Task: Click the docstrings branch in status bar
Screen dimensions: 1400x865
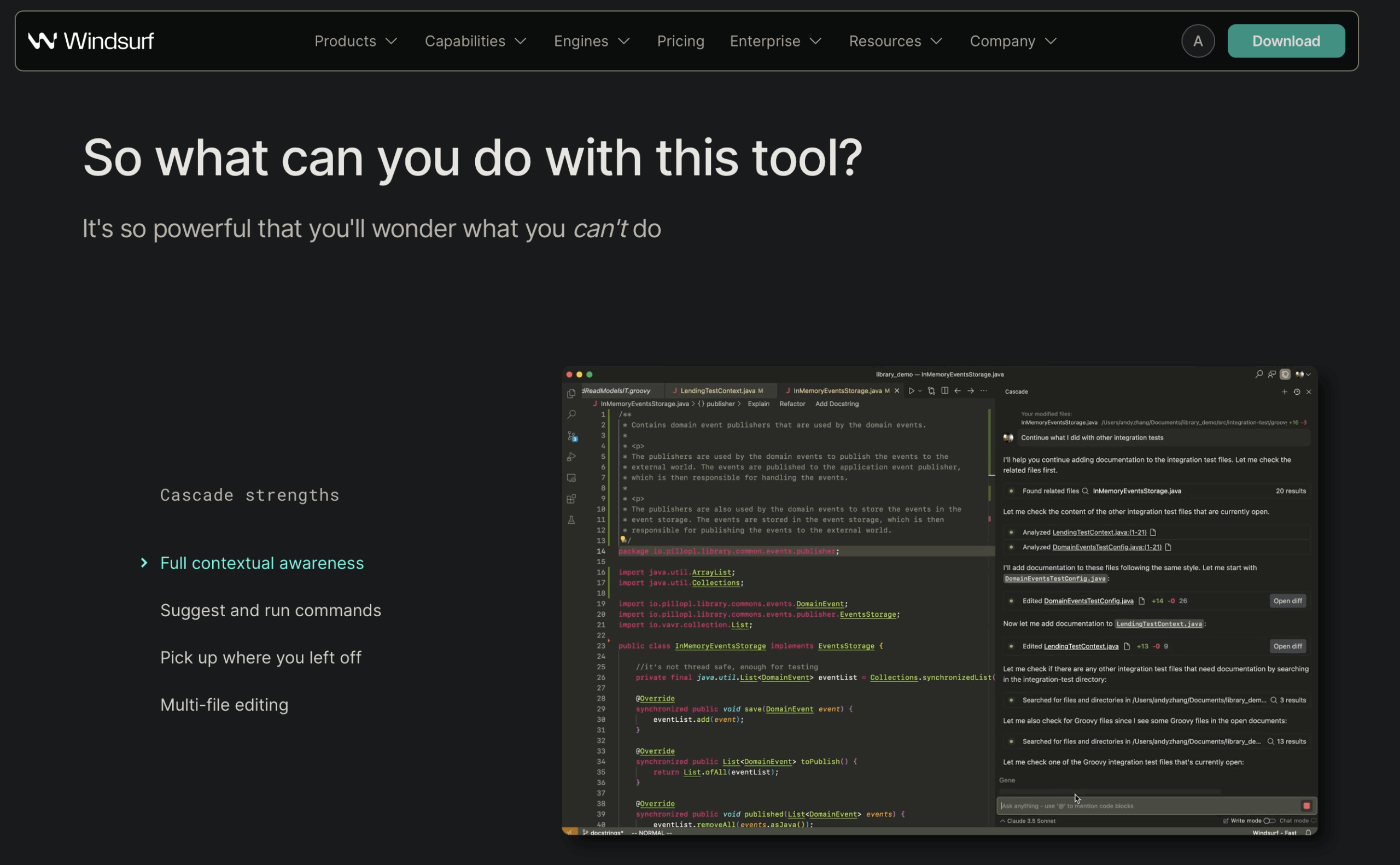Action: [603, 832]
